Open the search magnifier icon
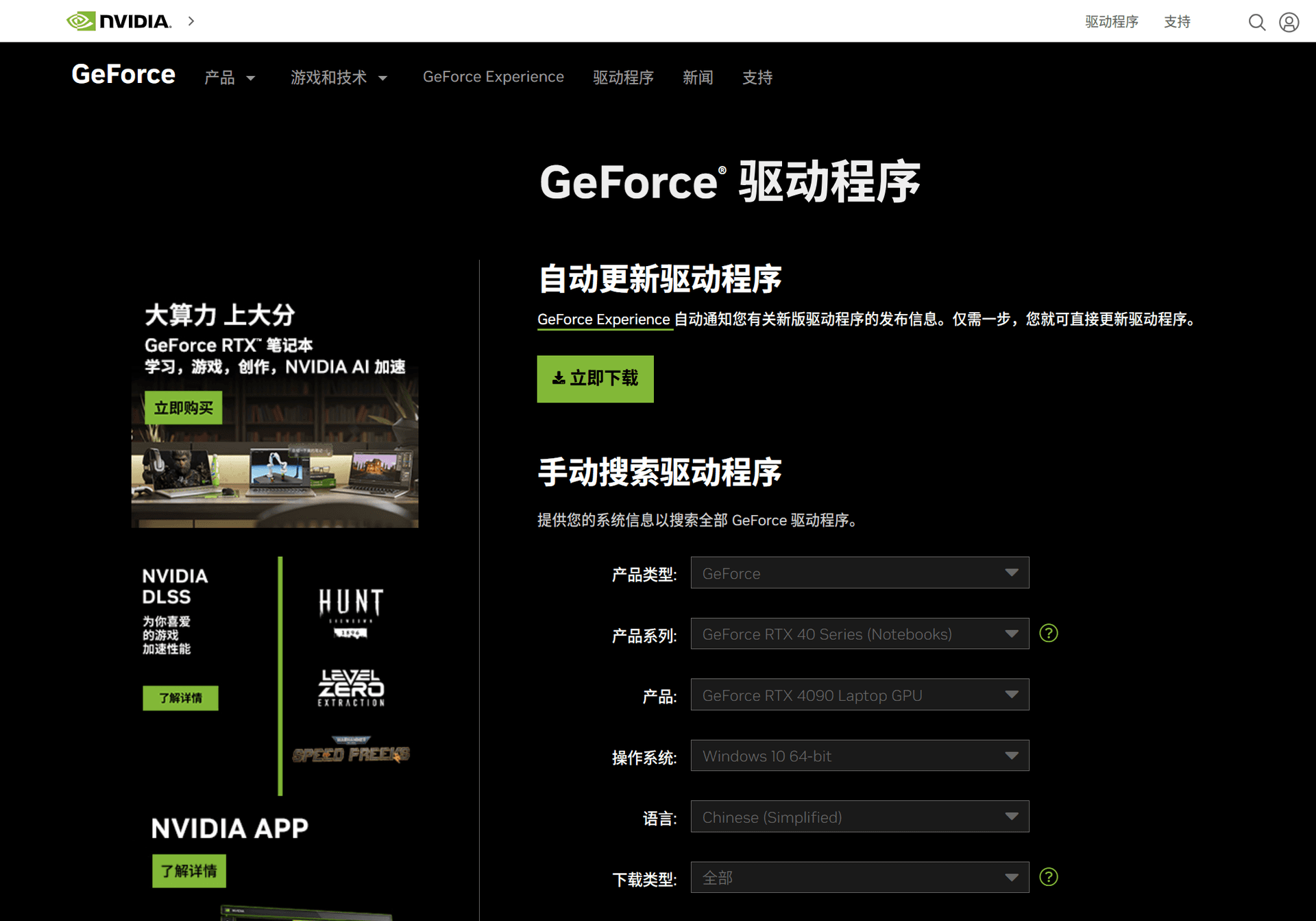Screen dimensions: 1316x921 click(1257, 22)
